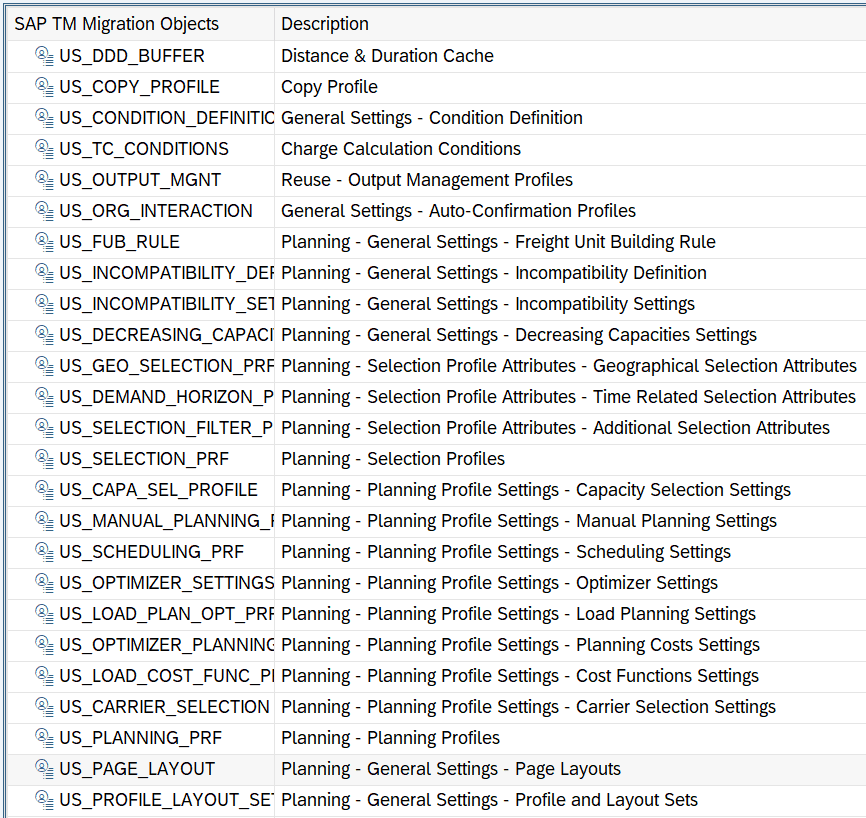Image resolution: width=866 pixels, height=818 pixels.
Task: Click the icon beside US_GEO_SELECTION_PRF
Action: coord(44,366)
